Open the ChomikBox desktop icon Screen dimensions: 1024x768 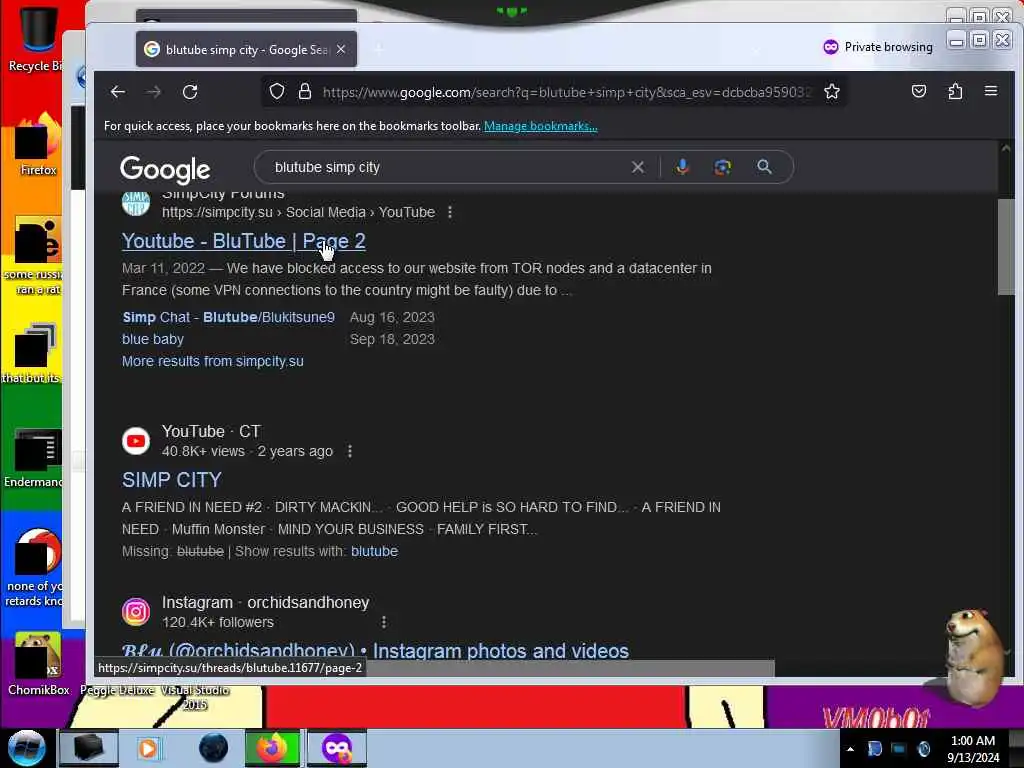click(x=38, y=664)
